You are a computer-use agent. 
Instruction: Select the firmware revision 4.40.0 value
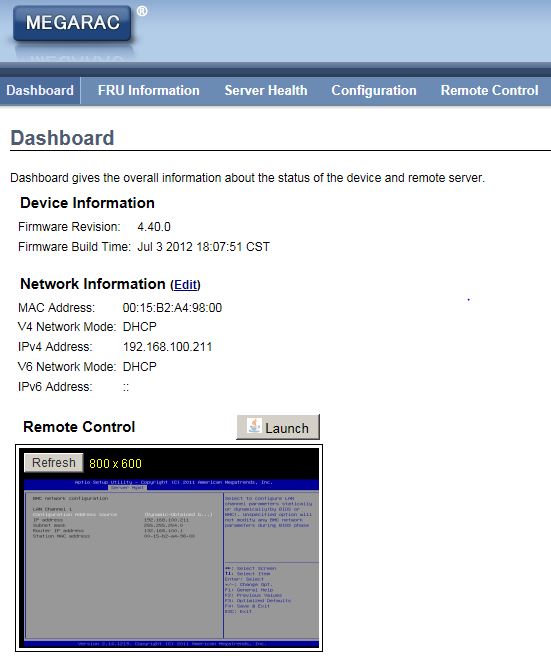tap(154, 227)
